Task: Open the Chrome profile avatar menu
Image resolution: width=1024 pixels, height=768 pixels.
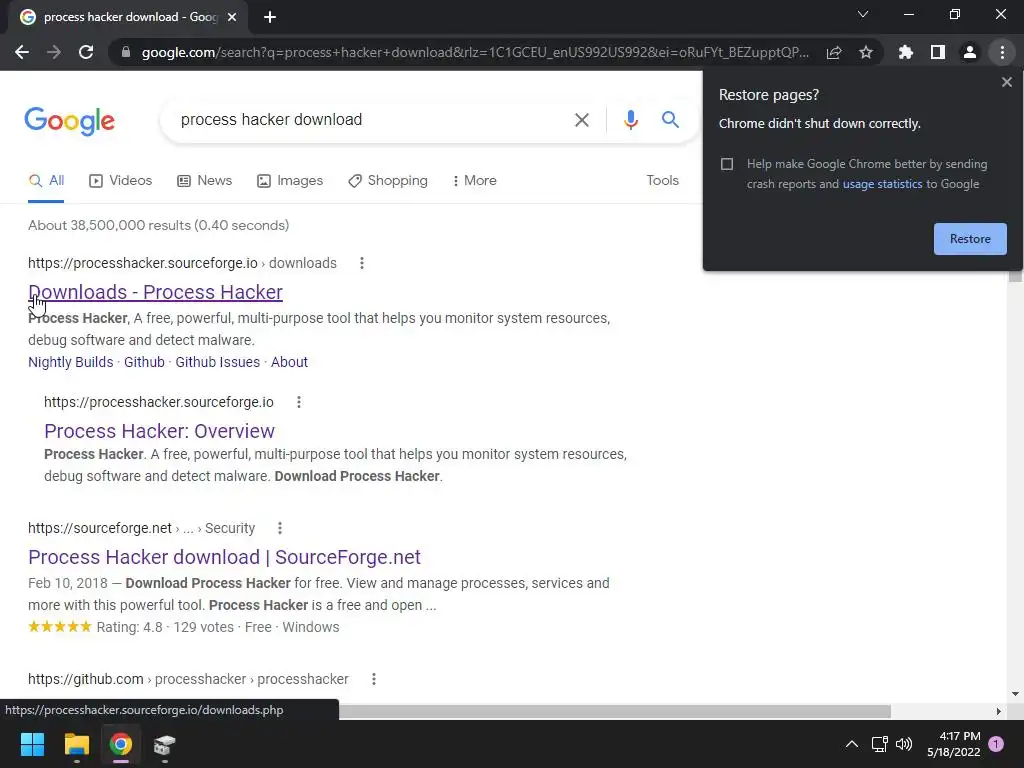Action: click(x=970, y=52)
